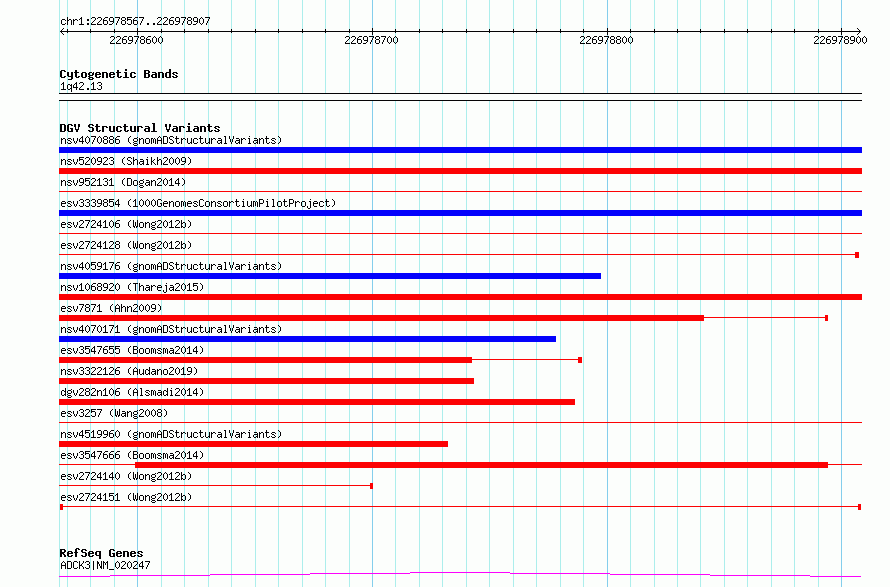
Task: Click ruler position 226978600
Action: click(136, 40)
